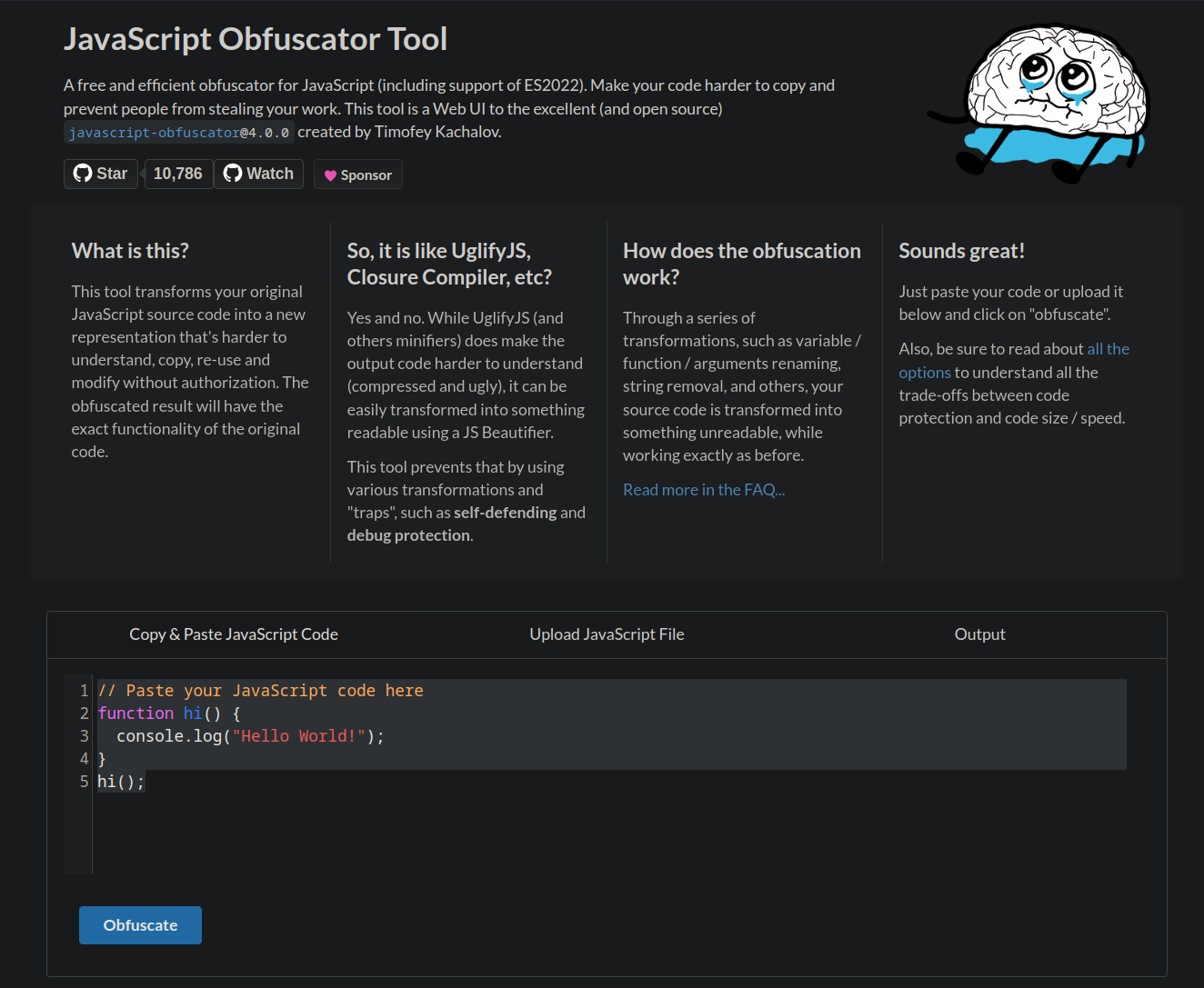Click the '// Paste your JavaScript code here' comment
The height and width of the screenshot is (988, 1204).
(260, 691)
